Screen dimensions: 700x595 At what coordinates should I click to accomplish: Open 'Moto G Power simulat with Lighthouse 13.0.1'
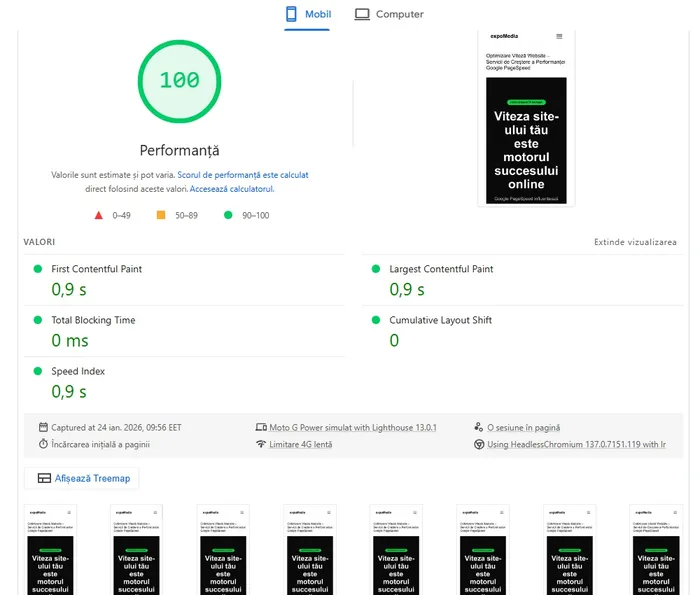[353, 428]
